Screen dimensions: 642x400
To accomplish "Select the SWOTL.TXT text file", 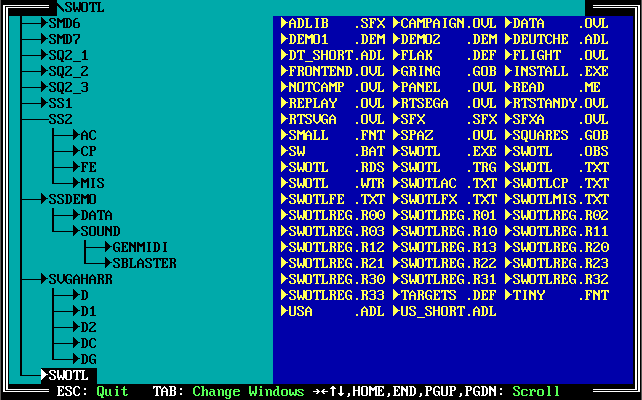I will [559, 167].
